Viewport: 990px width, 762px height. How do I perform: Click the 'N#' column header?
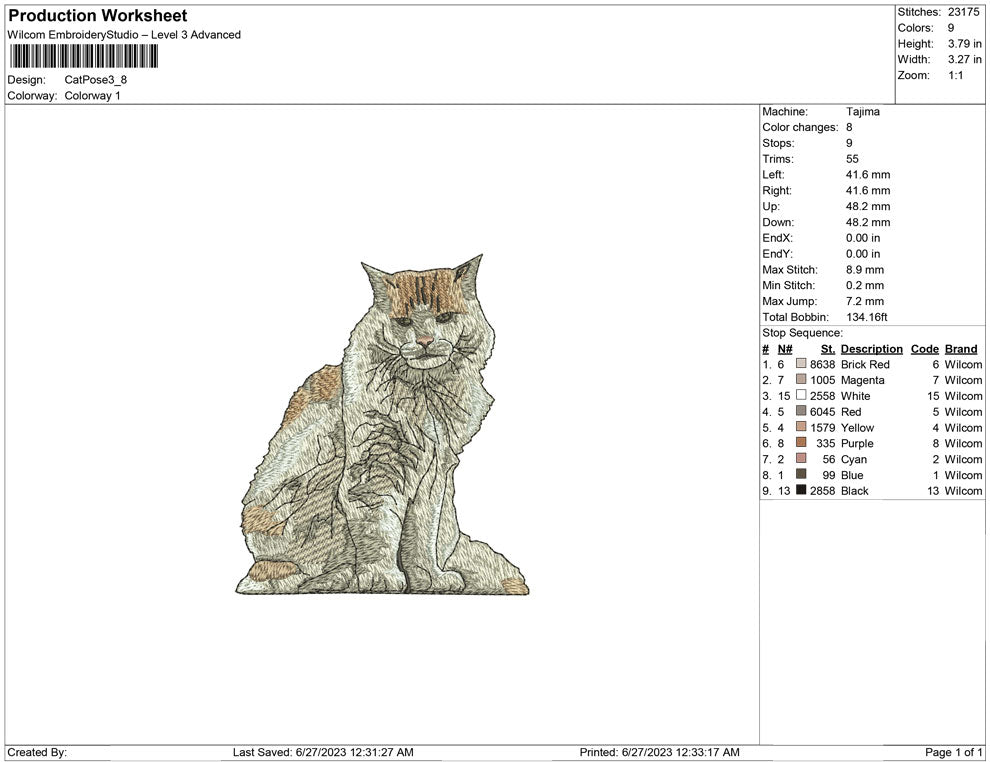point(785,349)
